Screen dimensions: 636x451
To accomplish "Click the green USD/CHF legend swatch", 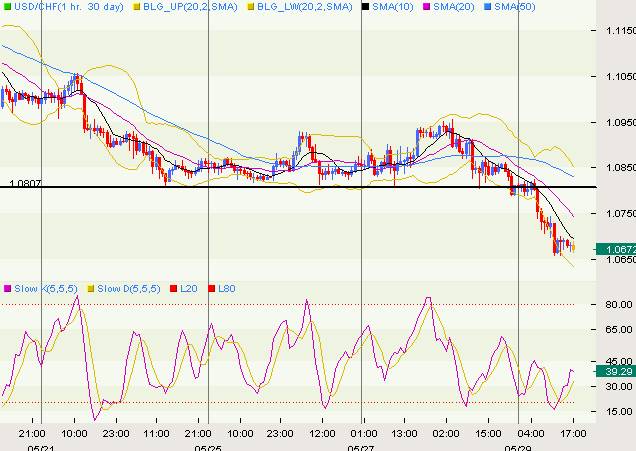I will 6,7.
